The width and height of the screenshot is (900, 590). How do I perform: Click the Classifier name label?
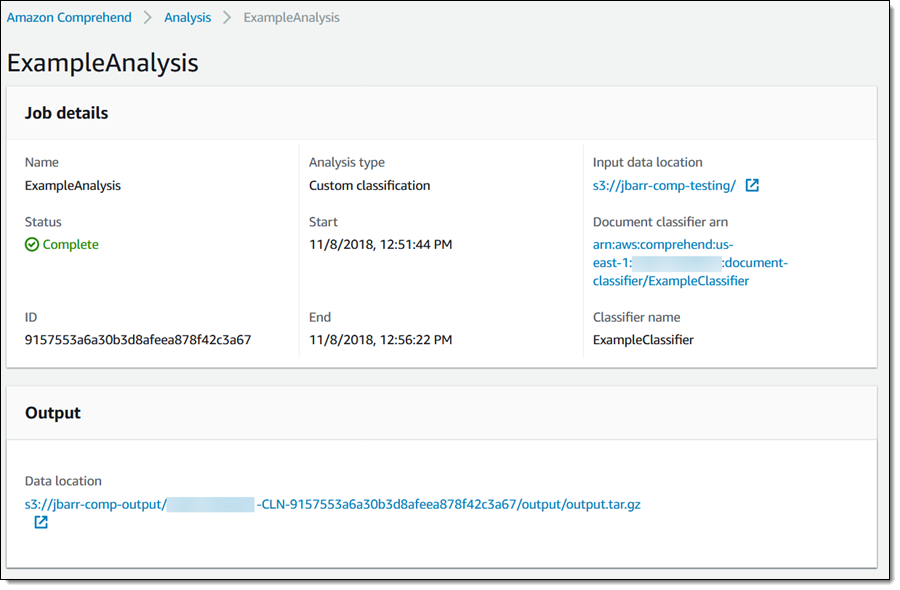[x=637, y=317]
